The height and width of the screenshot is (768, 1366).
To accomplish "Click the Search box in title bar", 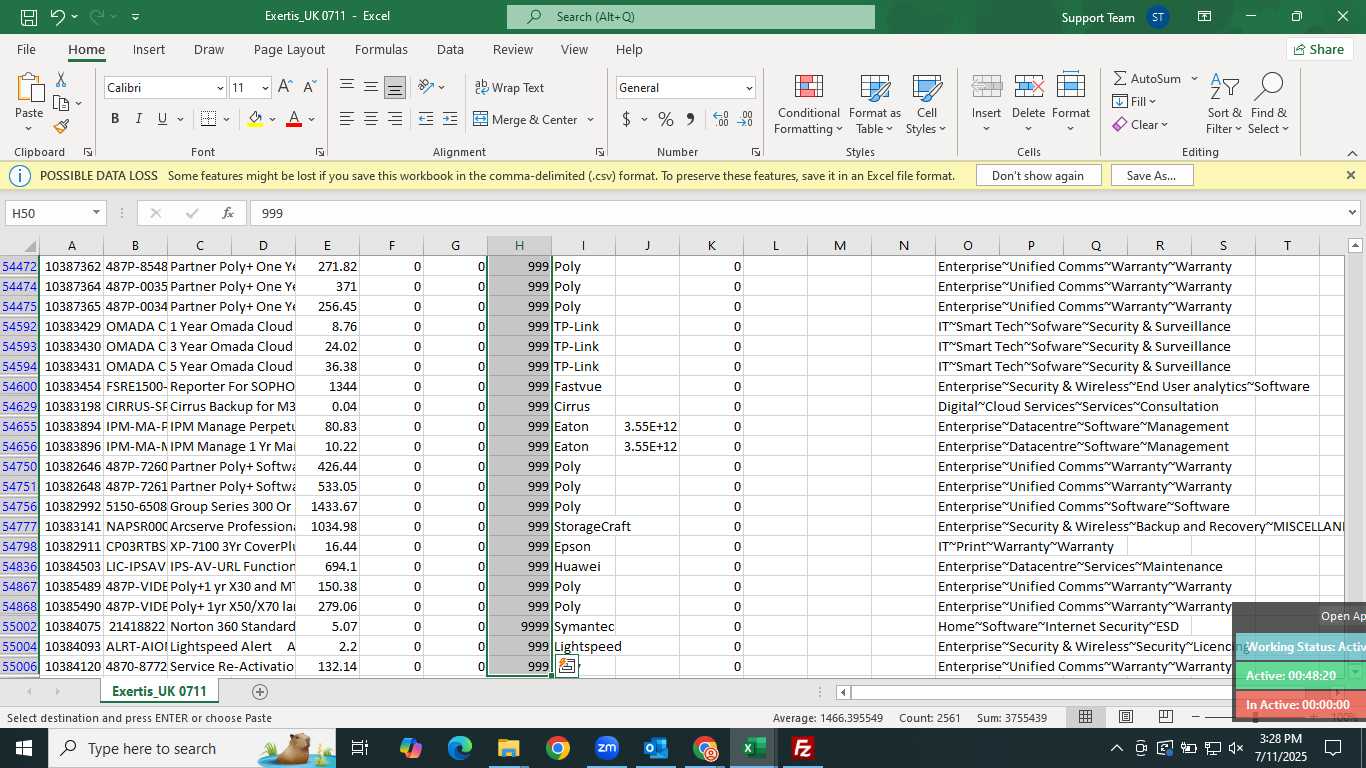I will point(691,17).
